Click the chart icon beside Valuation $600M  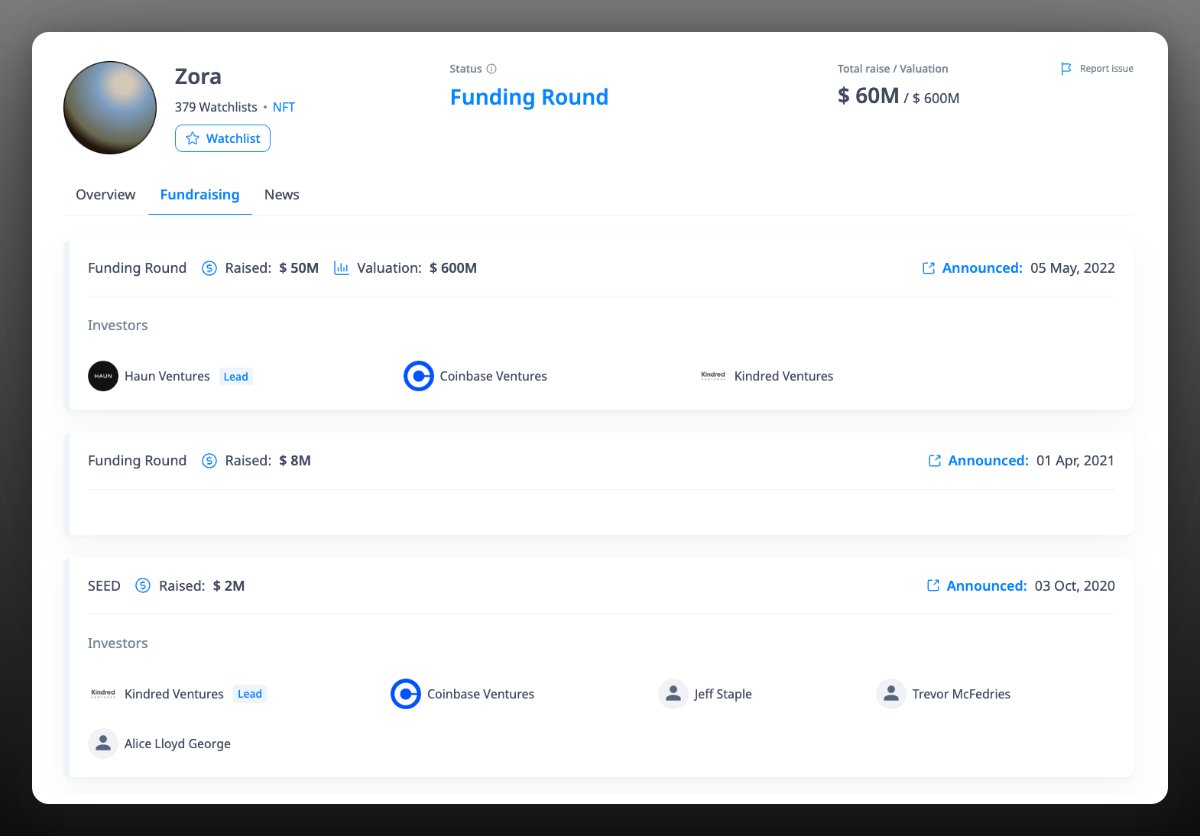(x=341, y=268)
